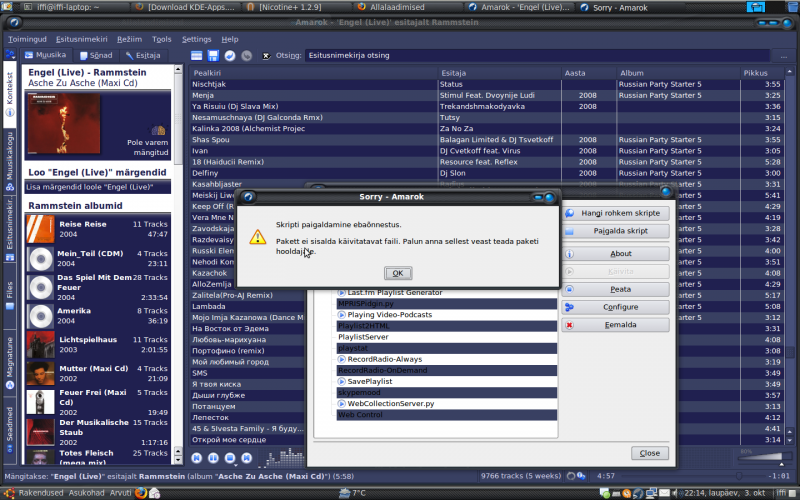
Task: Open the Esitusnimekiri menu
Action: click(82, 39)
